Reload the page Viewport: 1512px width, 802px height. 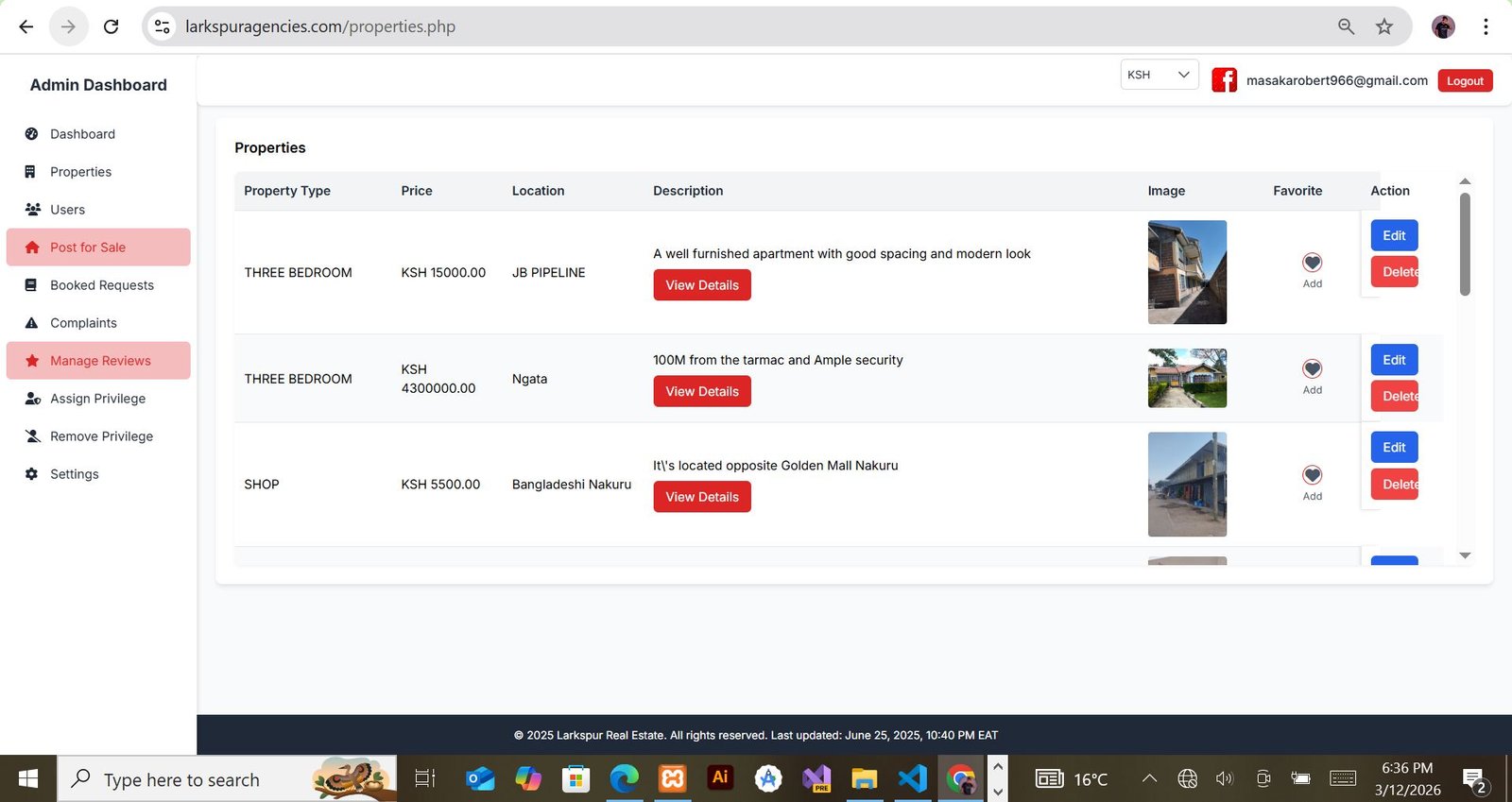tap(111, 26)
